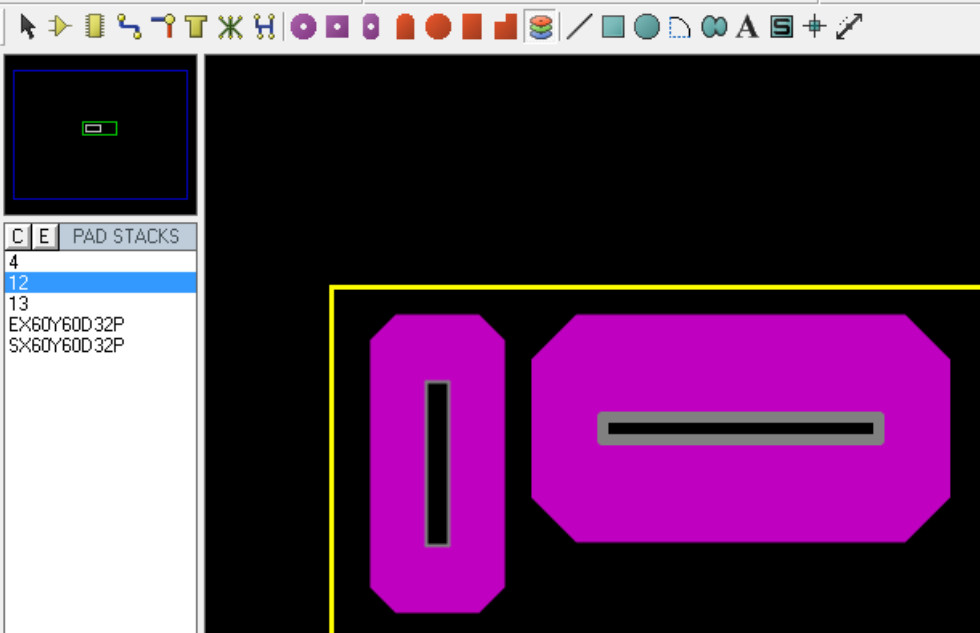980x633 pixels.
Task: Select the Connectivity highlight tool
Action: tap(264, 27)
